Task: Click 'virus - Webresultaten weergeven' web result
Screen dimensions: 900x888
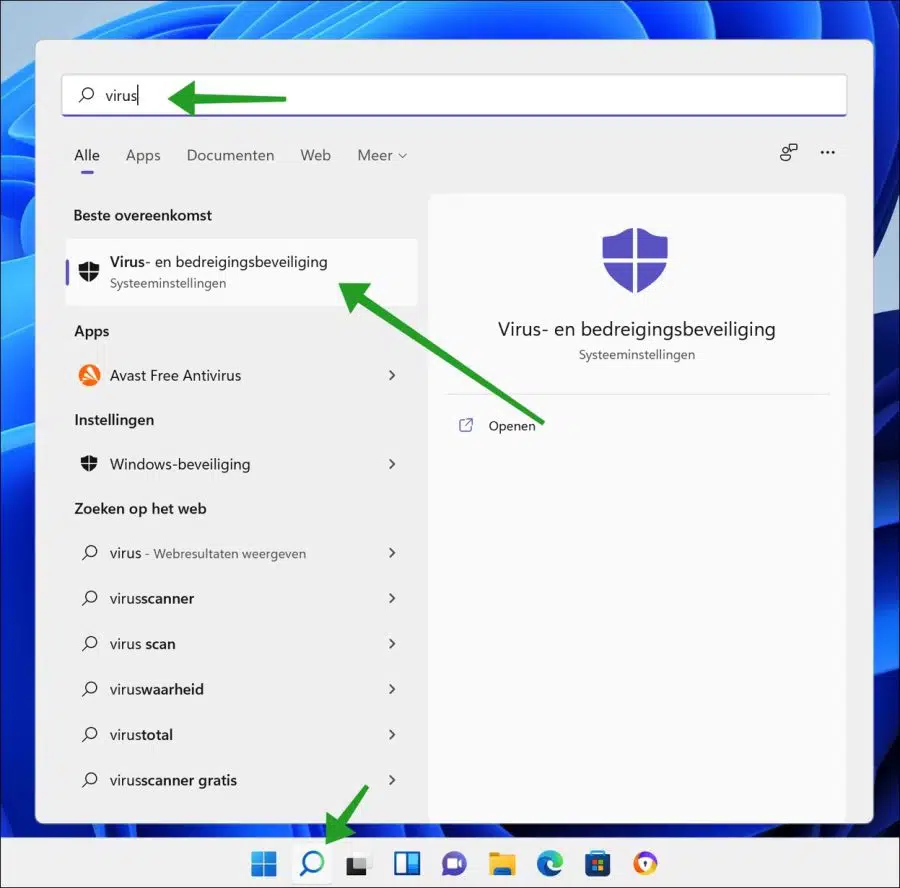Action: [x=242, y=553]
